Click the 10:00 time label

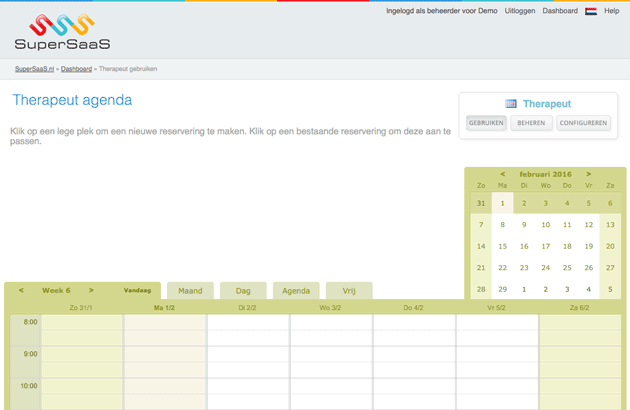[x=29, y=386]
